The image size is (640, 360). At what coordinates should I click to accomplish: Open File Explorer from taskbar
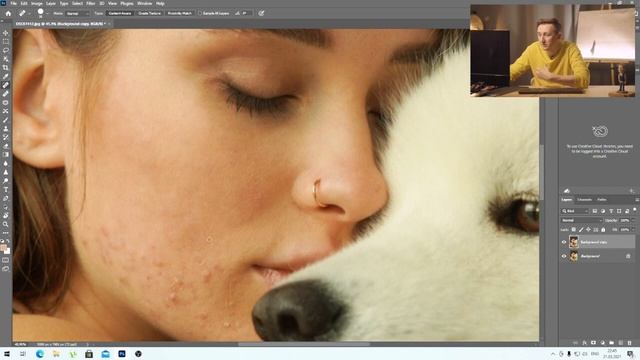(56, 354)
